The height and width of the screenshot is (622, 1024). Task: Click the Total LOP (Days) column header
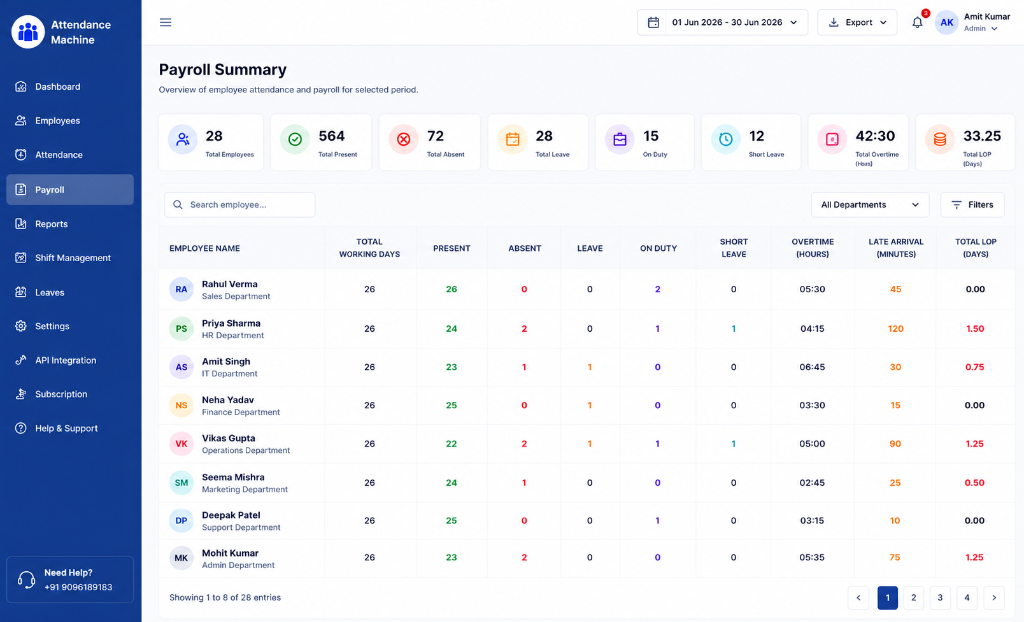click(976, 248)
